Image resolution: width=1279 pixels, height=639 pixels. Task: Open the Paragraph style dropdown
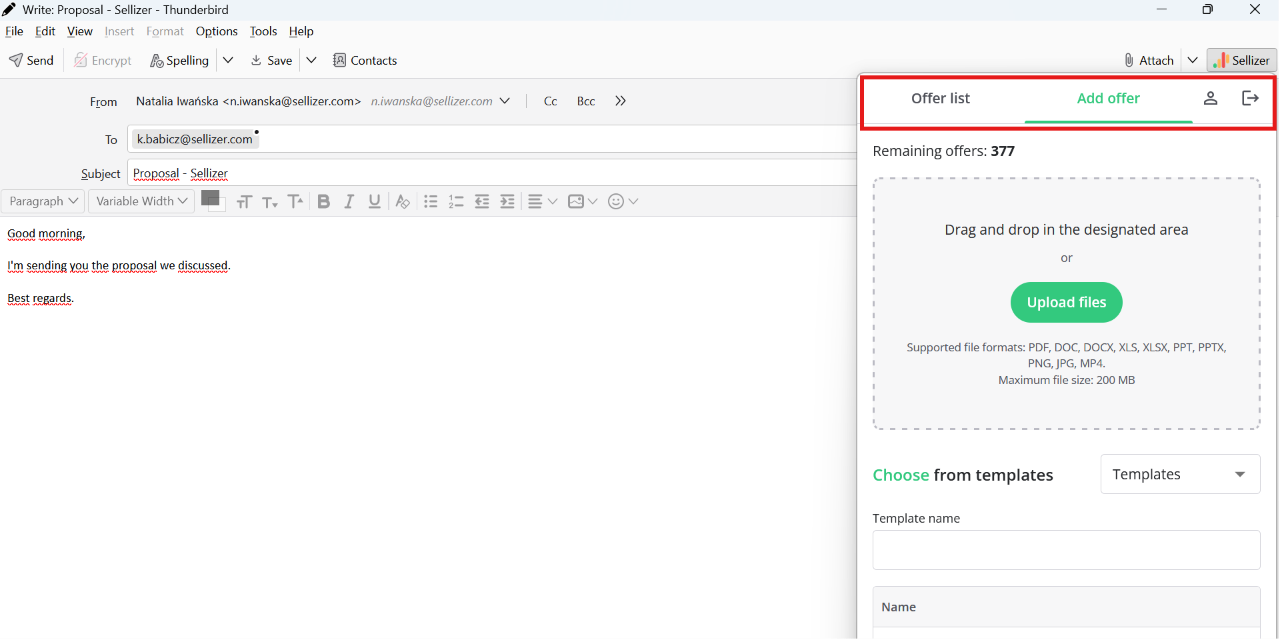[43, 201]
